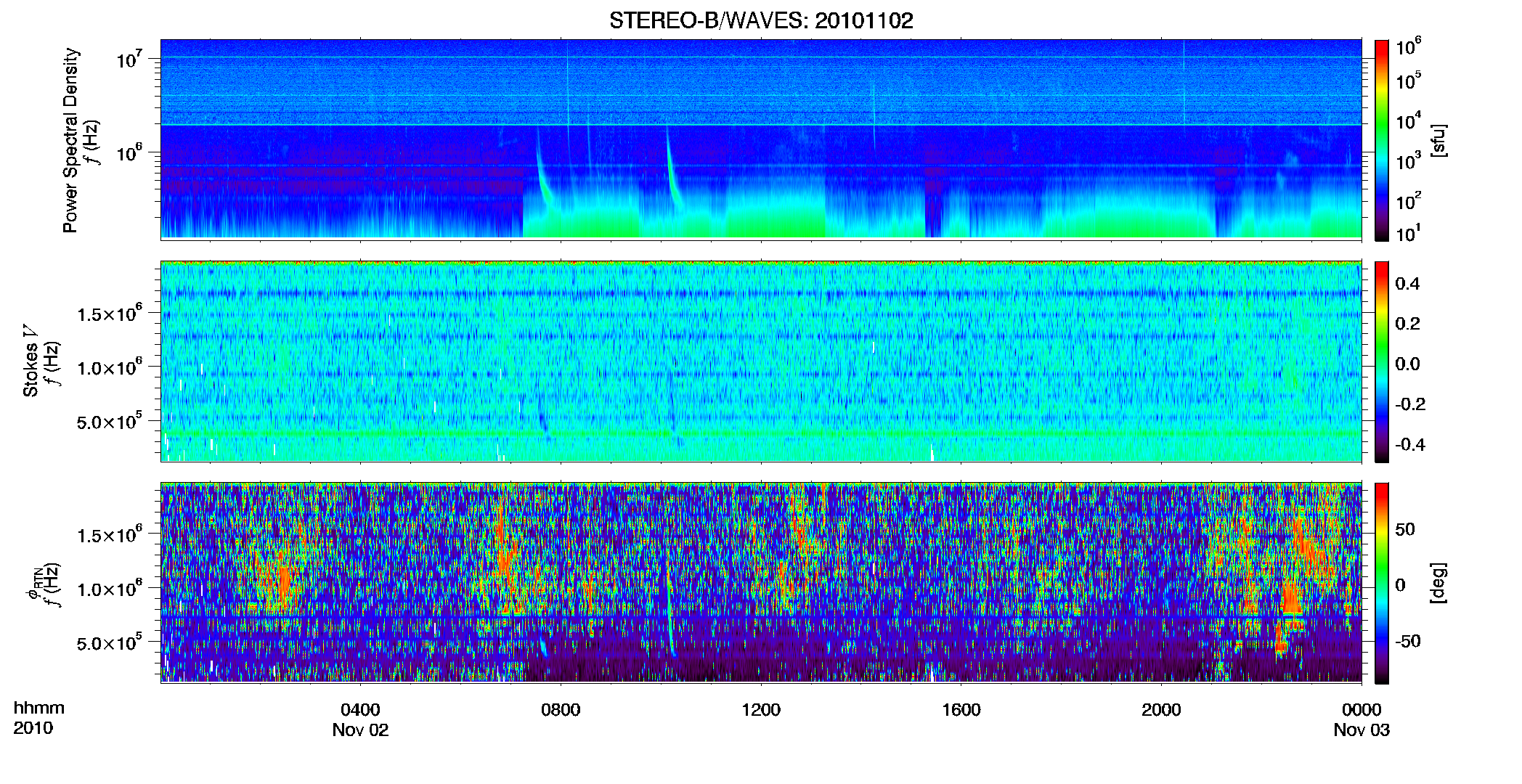Click the 1.5×10^6 tick of the Stokes V panel
Image resolution: width=1522 pixels, height=784 pixels.
point(110,313)
